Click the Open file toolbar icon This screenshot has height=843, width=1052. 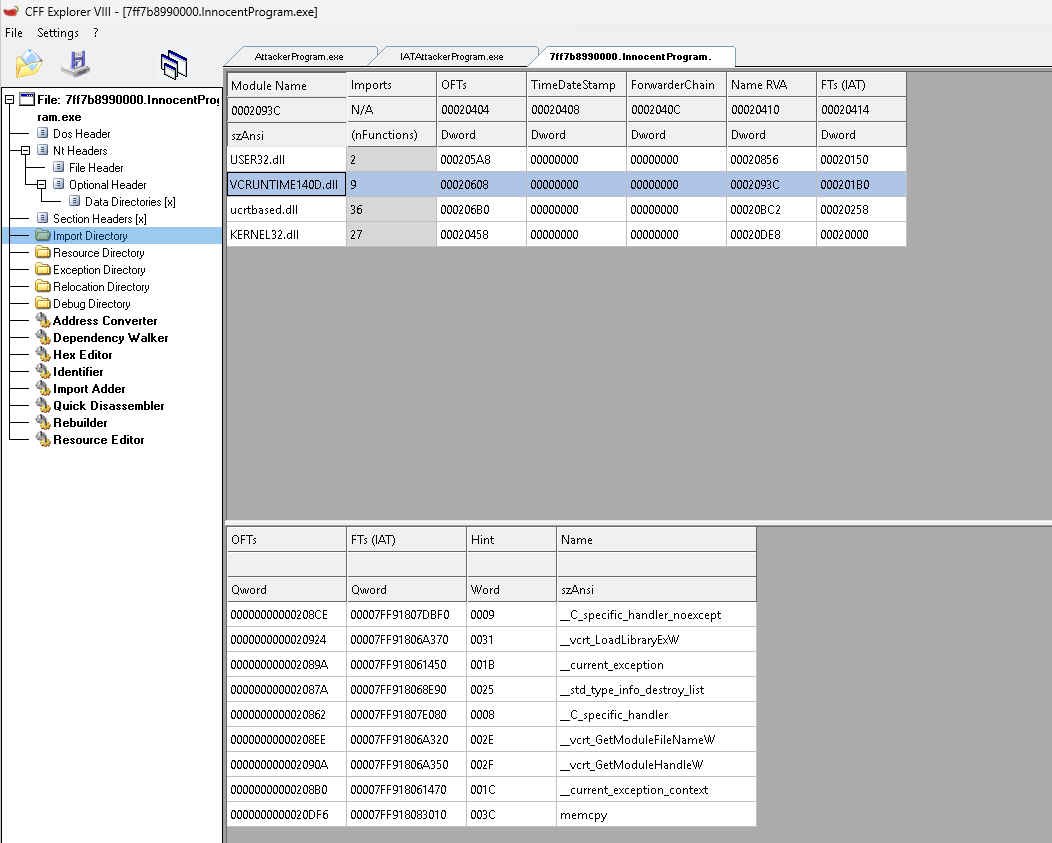coord(29,64)
